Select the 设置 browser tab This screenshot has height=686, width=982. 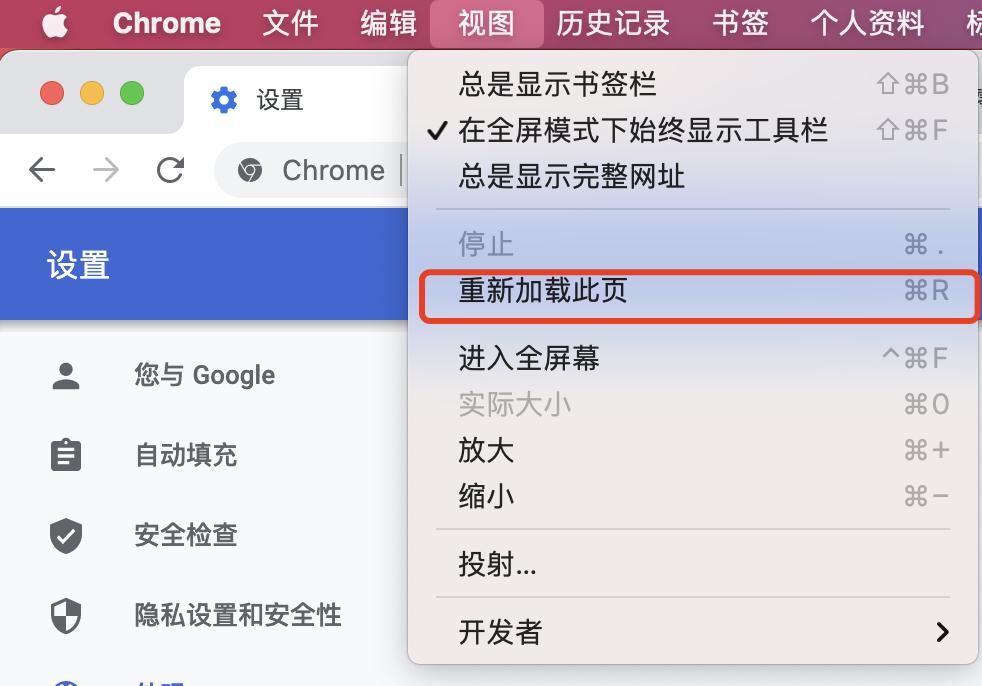pyautogui.click(x=280, y=100)
